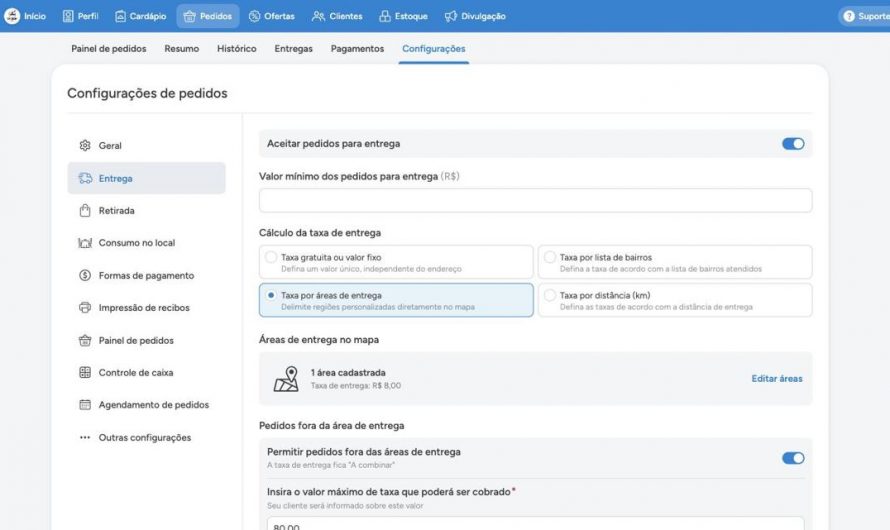Toggle Aceitar pedidos para entrega switch
Viewport: 890px width, 530px height.
click(x=793, y=144)
